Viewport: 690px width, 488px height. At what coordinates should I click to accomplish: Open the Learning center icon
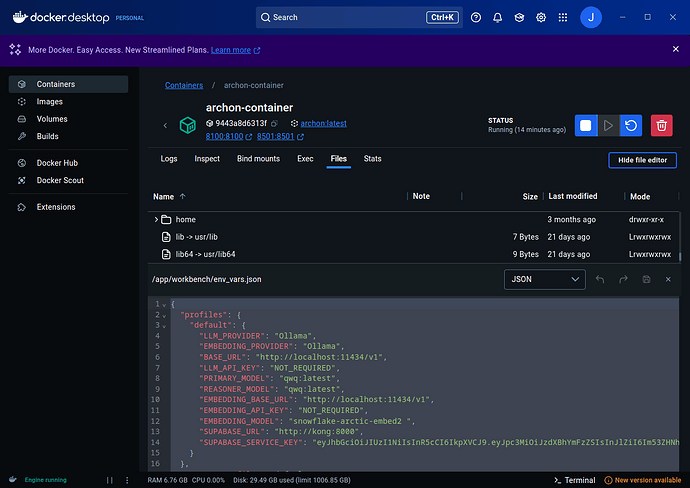519,18
